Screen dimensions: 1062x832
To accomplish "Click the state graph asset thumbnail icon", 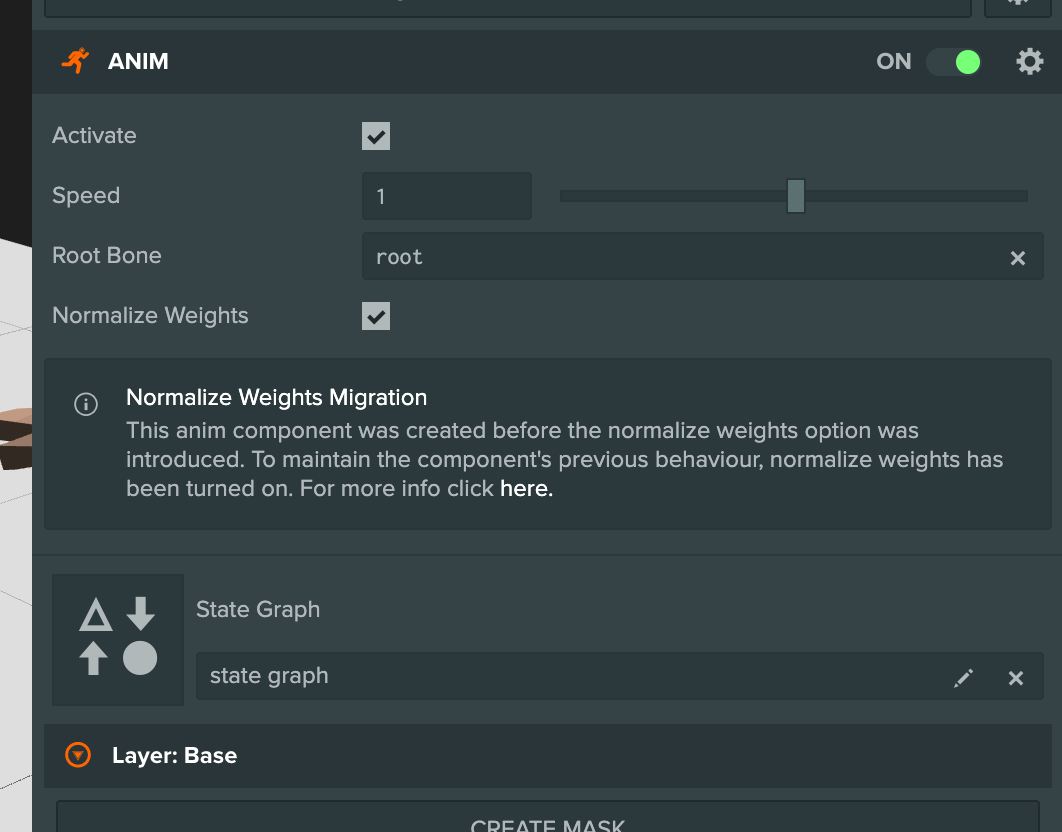I will (117, 639).
